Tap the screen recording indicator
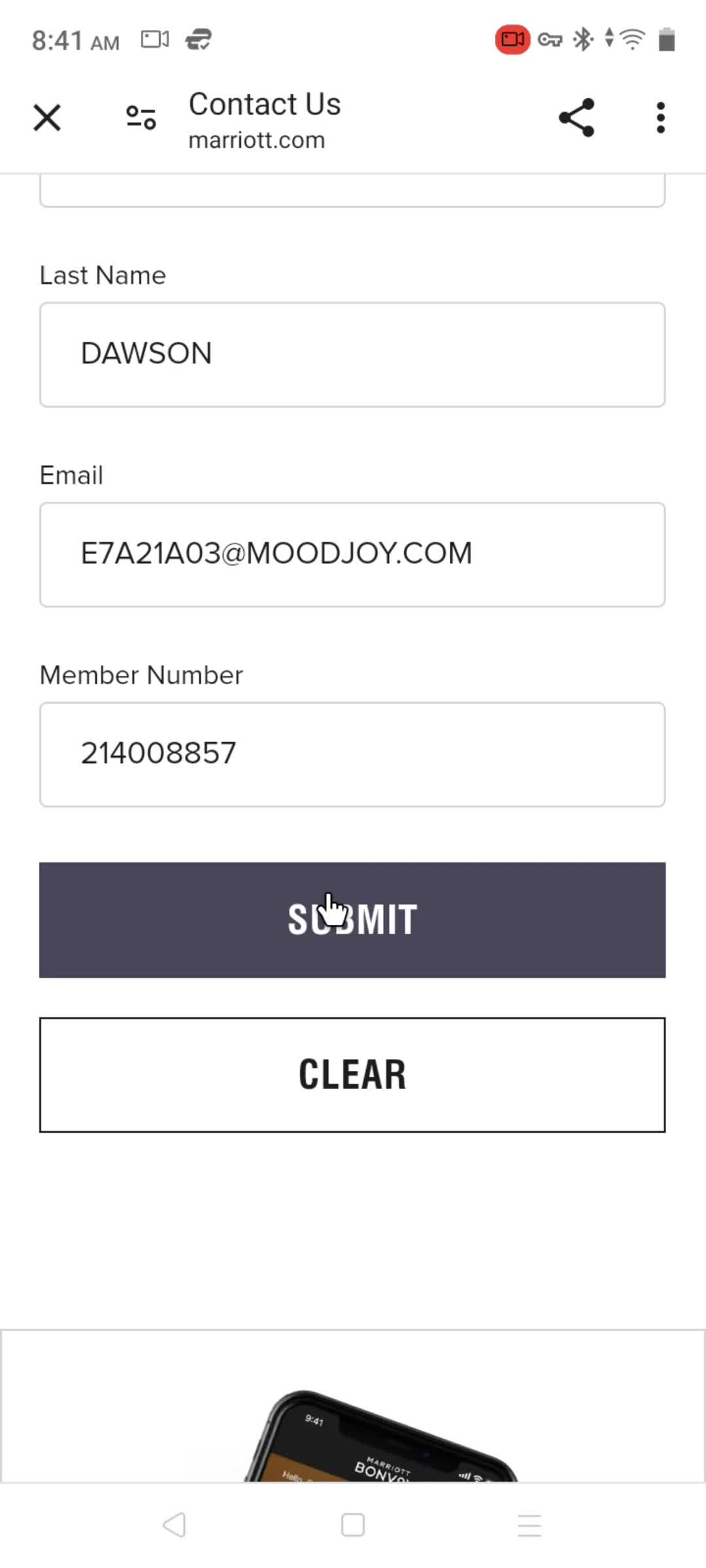The height and width of the screenshot is (1568, 706). point(513,40)
